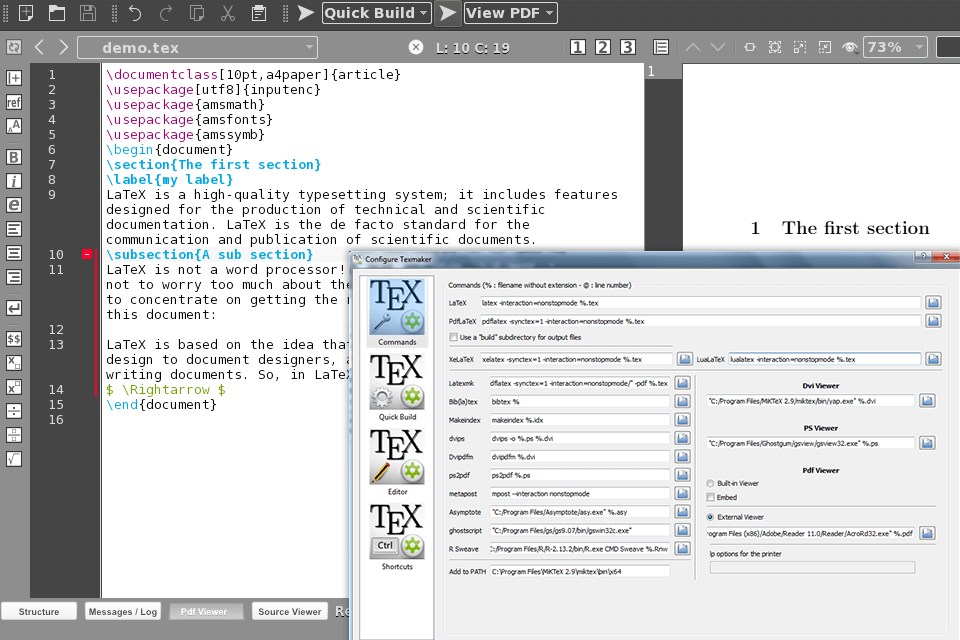Image resolution: width=960 pixels, height=640 pixels.
Task: Click the Add to PATH input field
Action: coord(579,571)
